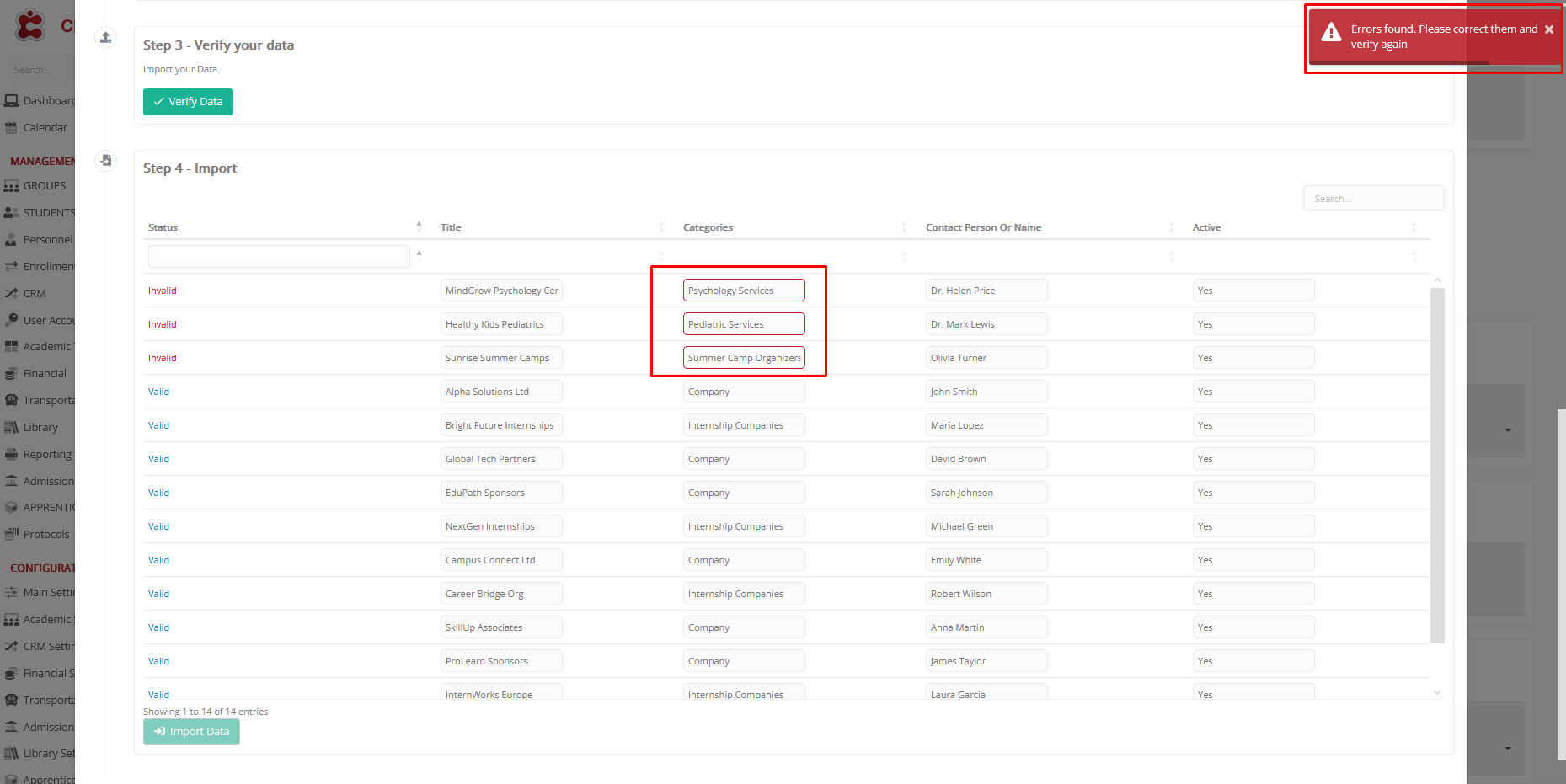Open STUDENTS in the sidebar menu
This screenshot has height=784, width=1566.
[48, 213]
